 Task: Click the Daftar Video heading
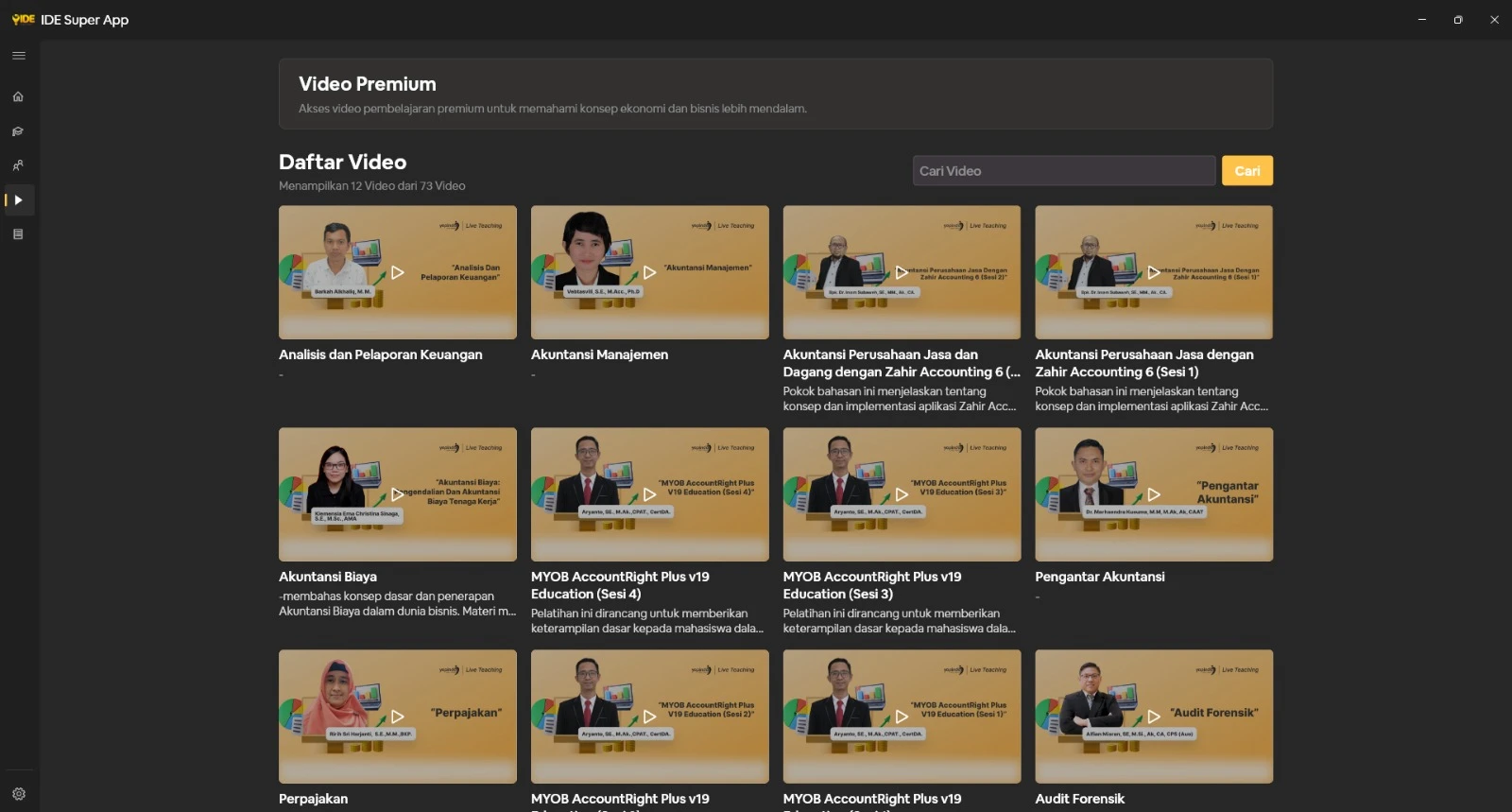[342, 162]
